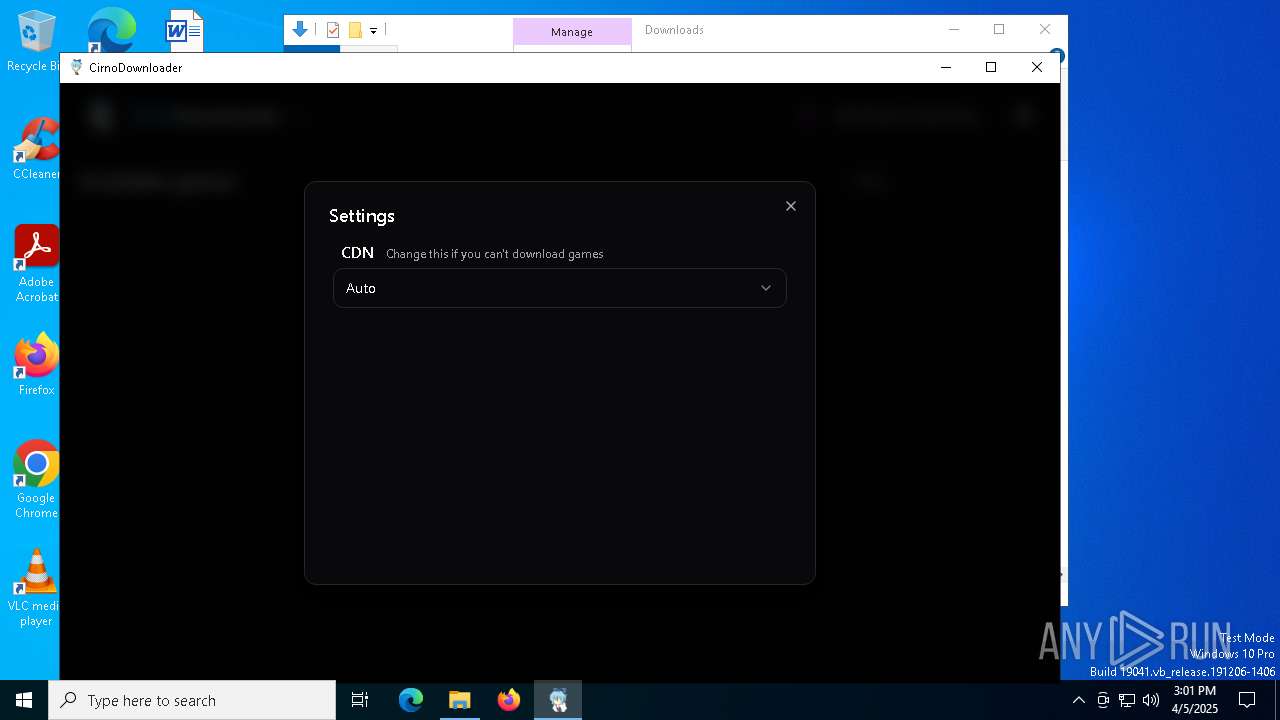Image resolution: width=1280 pixels, height=720 pixels.
Task: Switch to Manage tab in Explorer
Action: 572,32
